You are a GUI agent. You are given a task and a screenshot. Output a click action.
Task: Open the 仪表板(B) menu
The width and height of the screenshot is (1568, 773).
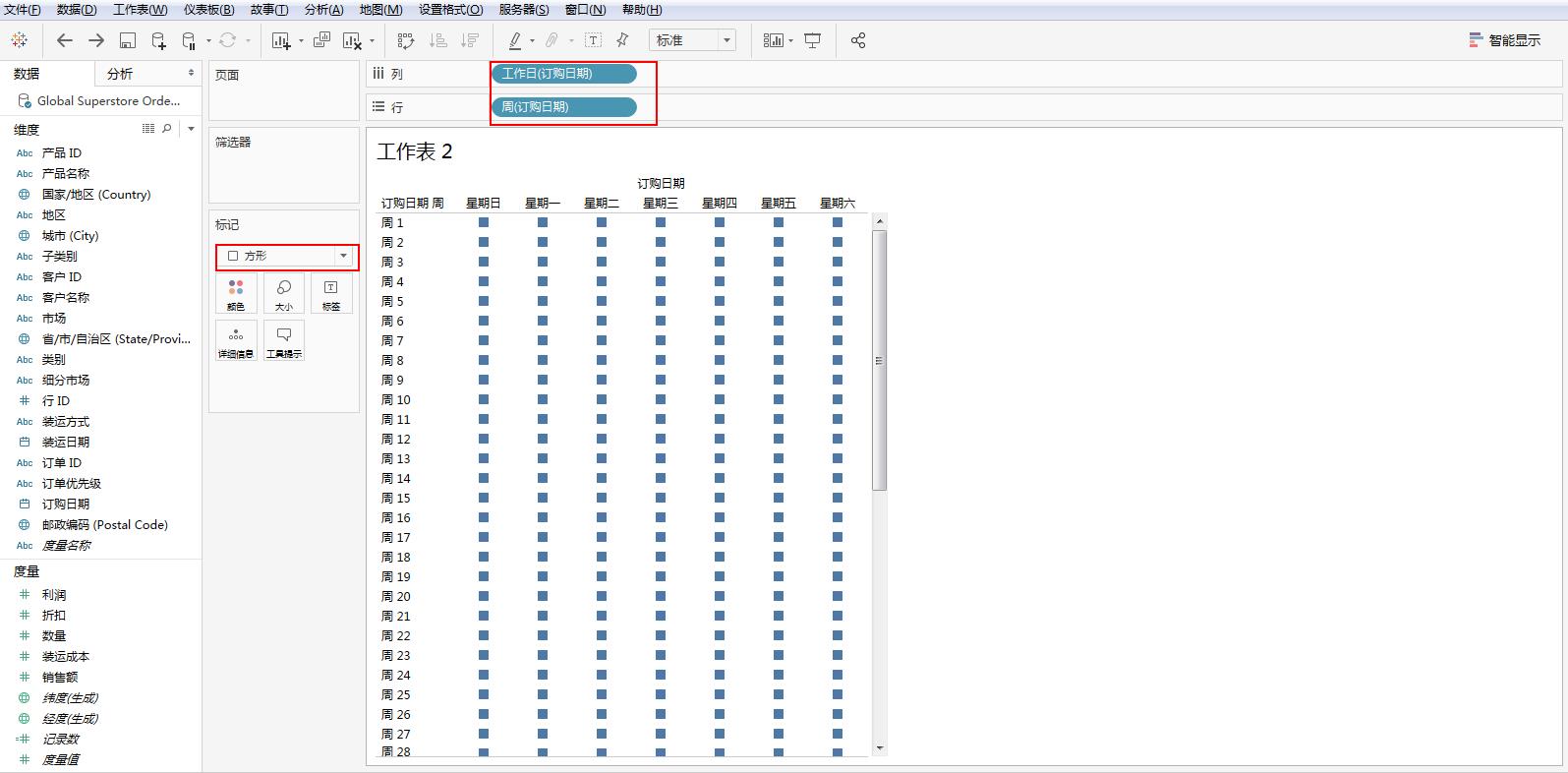click(x=208, y=10)
